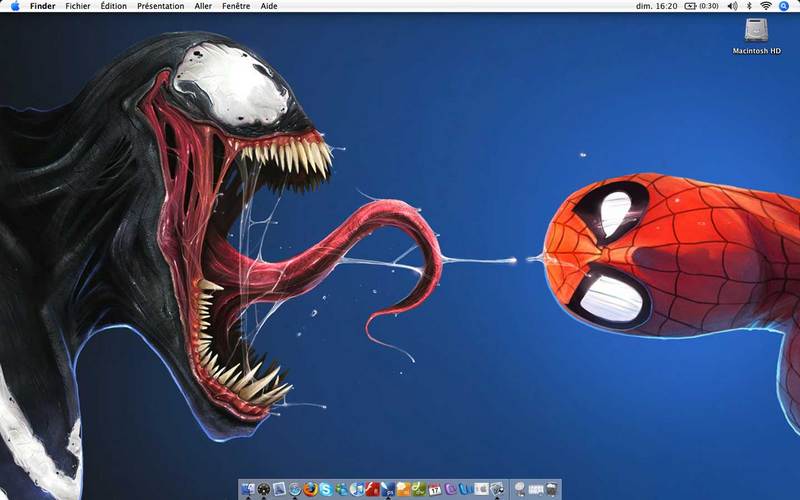
Task: Open the Finder icon in dock
Action: click(x=248, y=489)
